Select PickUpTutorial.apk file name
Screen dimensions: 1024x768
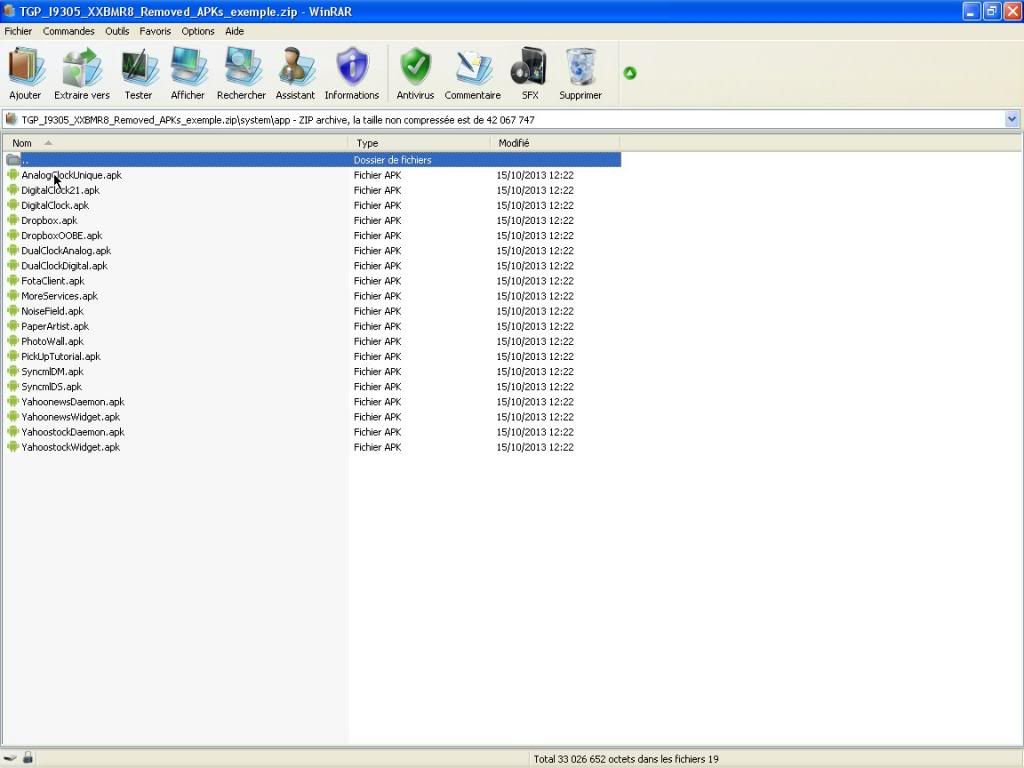coord(61,356)
